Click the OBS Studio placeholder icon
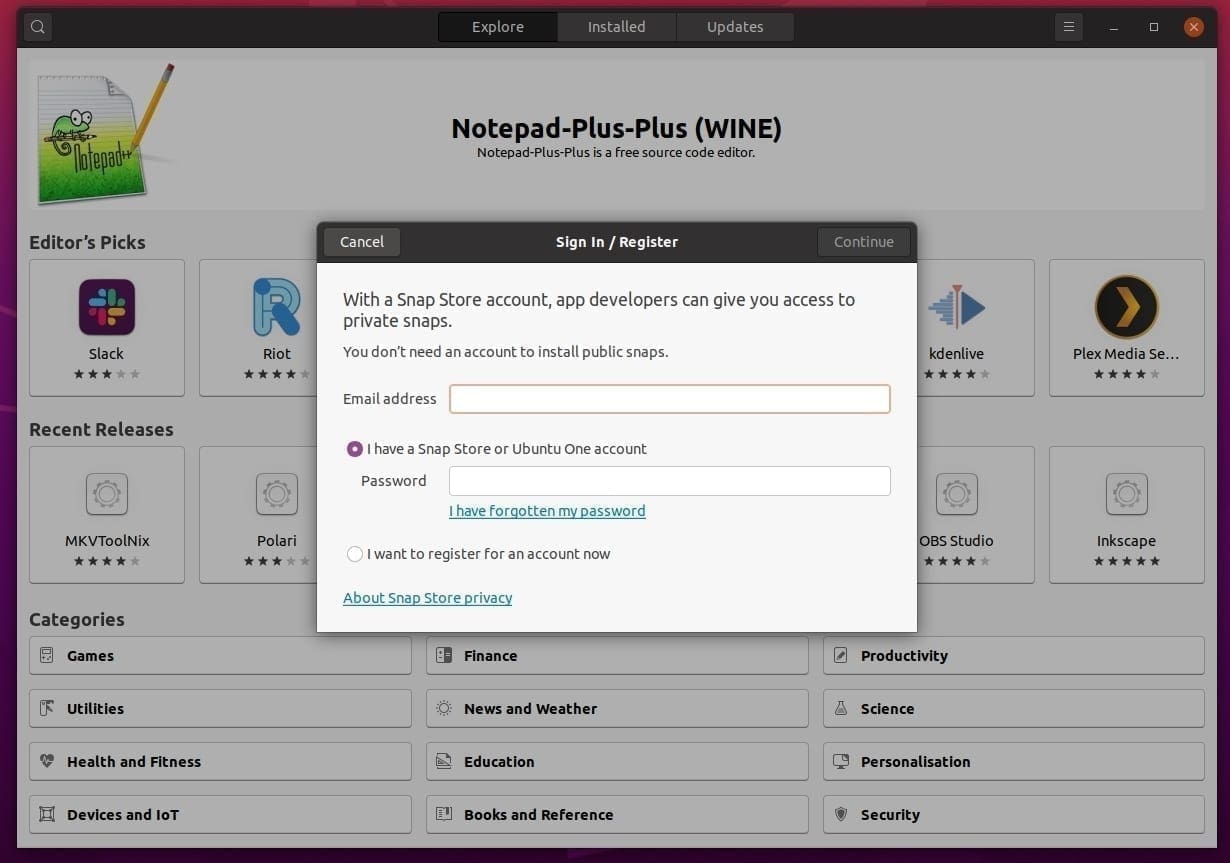Screen dimensions: 1230x863 (x=957, y=494)
